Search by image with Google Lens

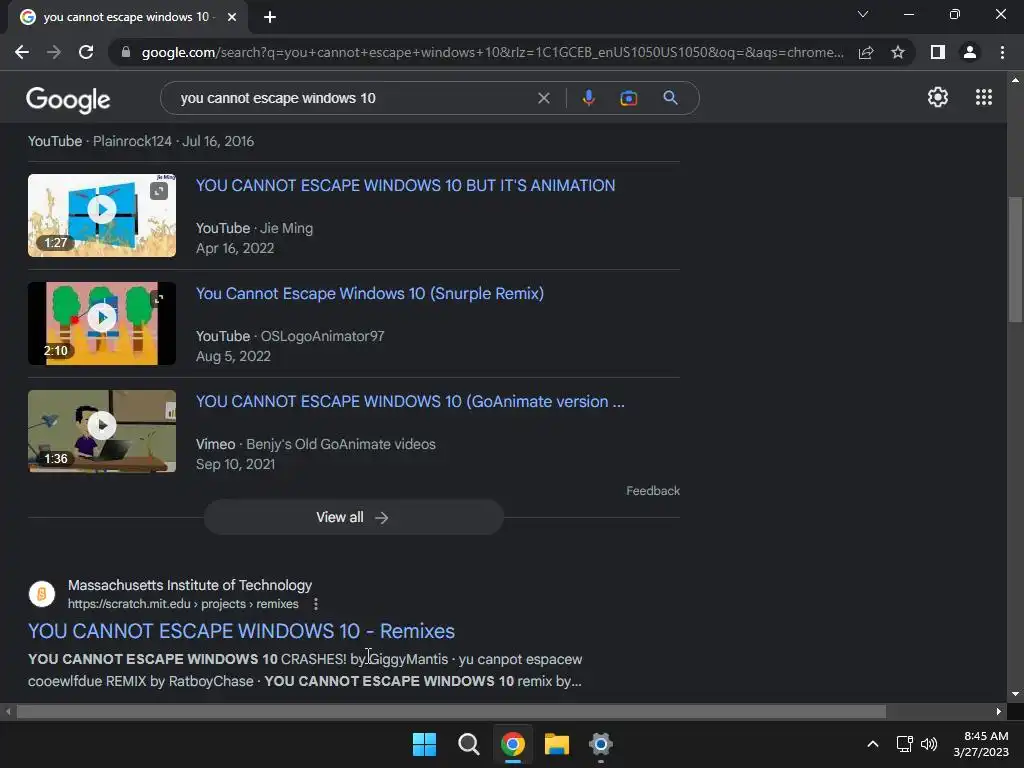pyautogui.click(x=628, y=98)
